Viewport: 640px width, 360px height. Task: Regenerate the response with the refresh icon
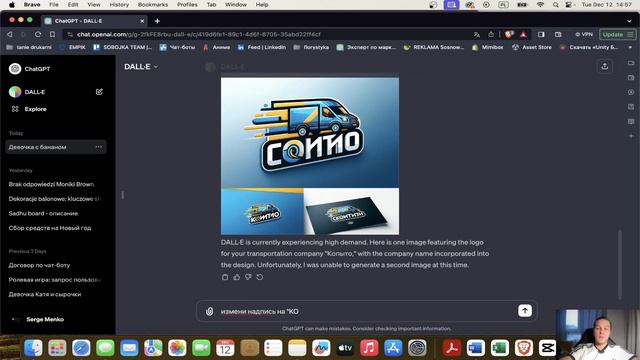click(x=260, y=277)
